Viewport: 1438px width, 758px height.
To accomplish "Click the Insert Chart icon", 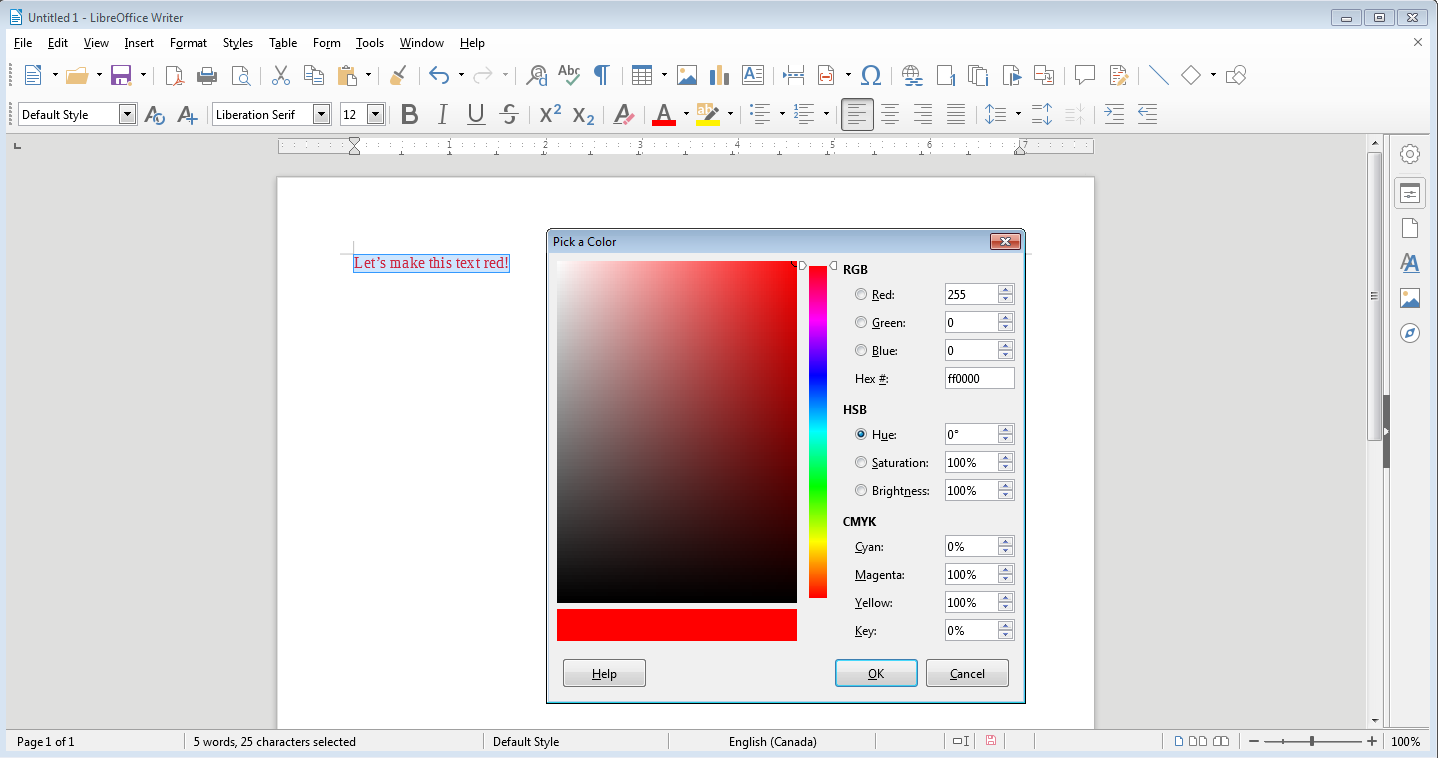I will (x=719, y=75).
